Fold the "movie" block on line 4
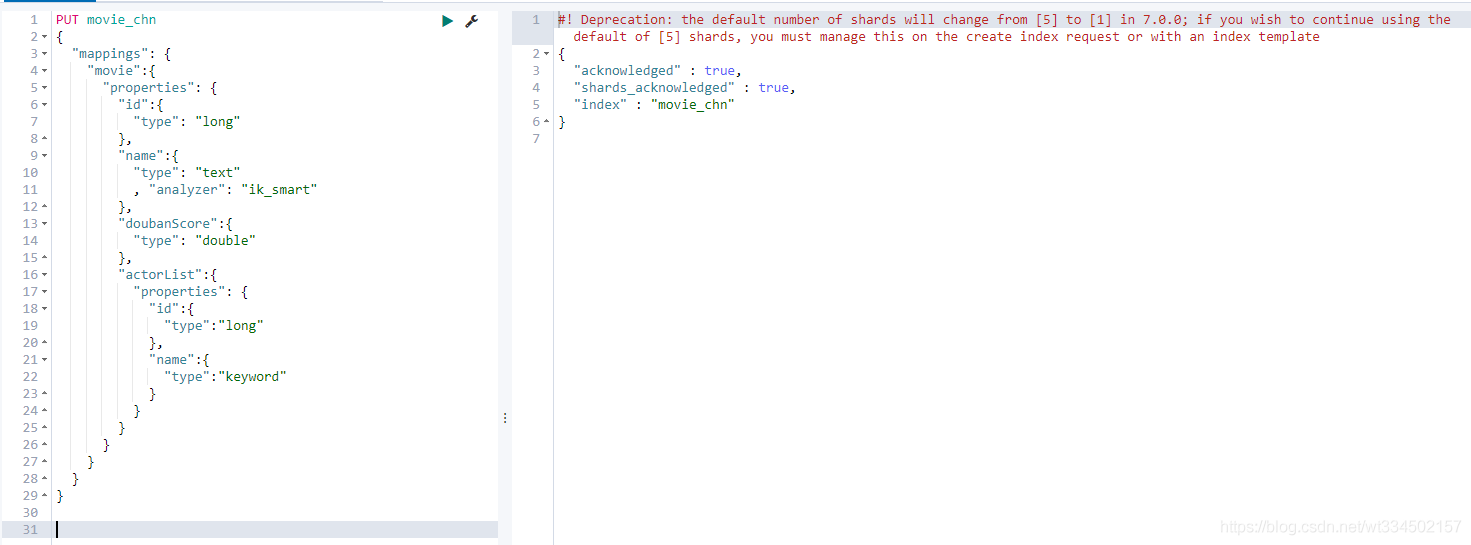The image size is (1471, 545). click(45, 71)
